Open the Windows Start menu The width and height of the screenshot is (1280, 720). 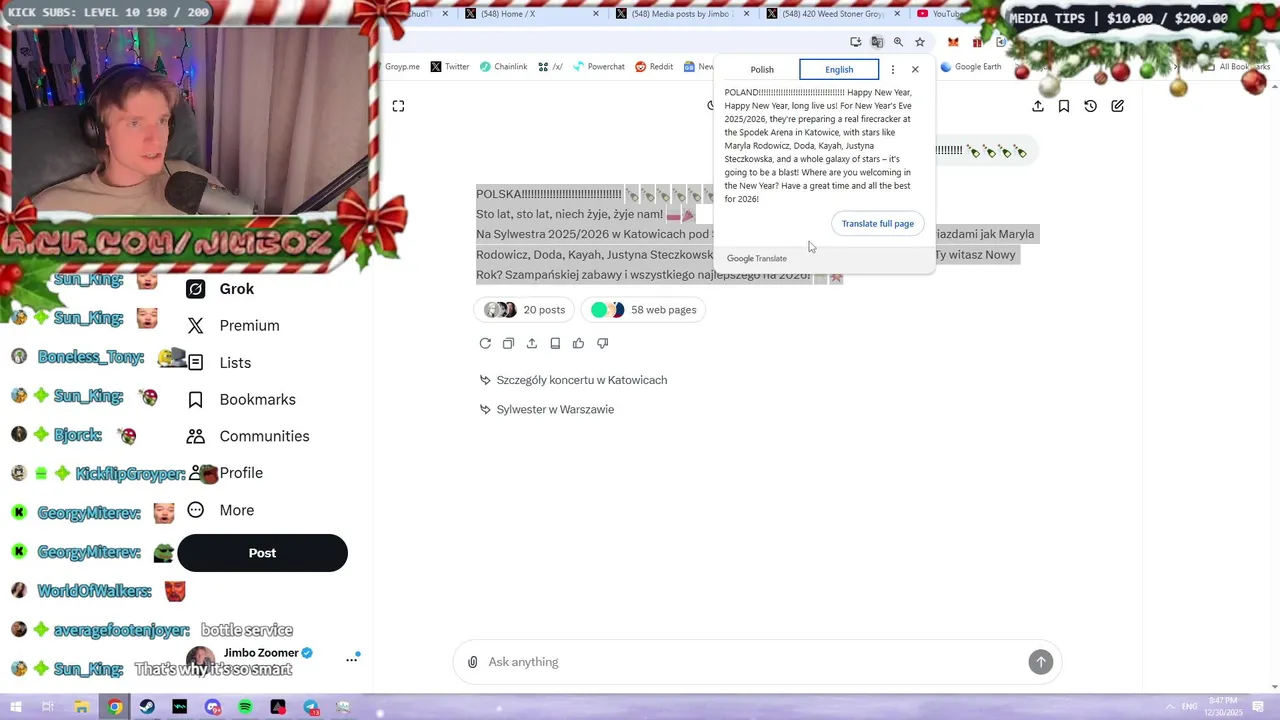pyautogui.click(x=16, y=707)
